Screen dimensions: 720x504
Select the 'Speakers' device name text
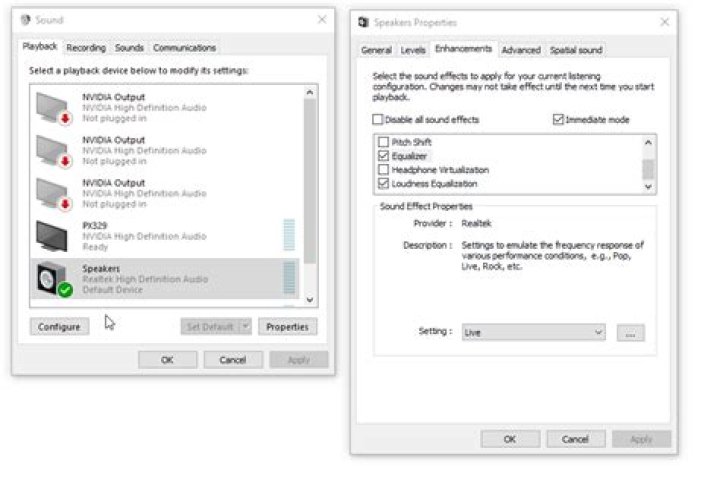click(101, 269)
